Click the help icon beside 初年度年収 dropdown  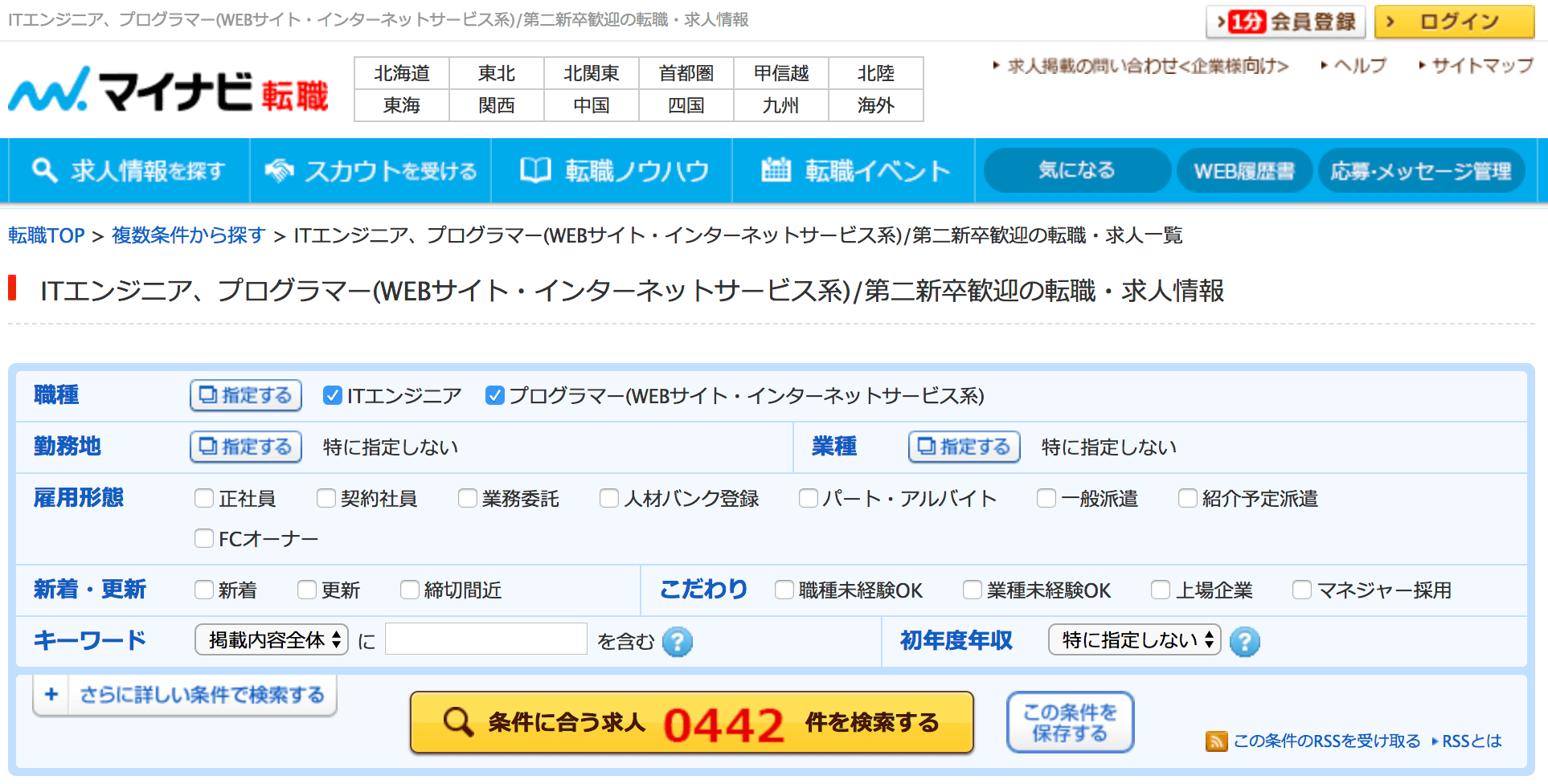click(x=1244, y=641)
